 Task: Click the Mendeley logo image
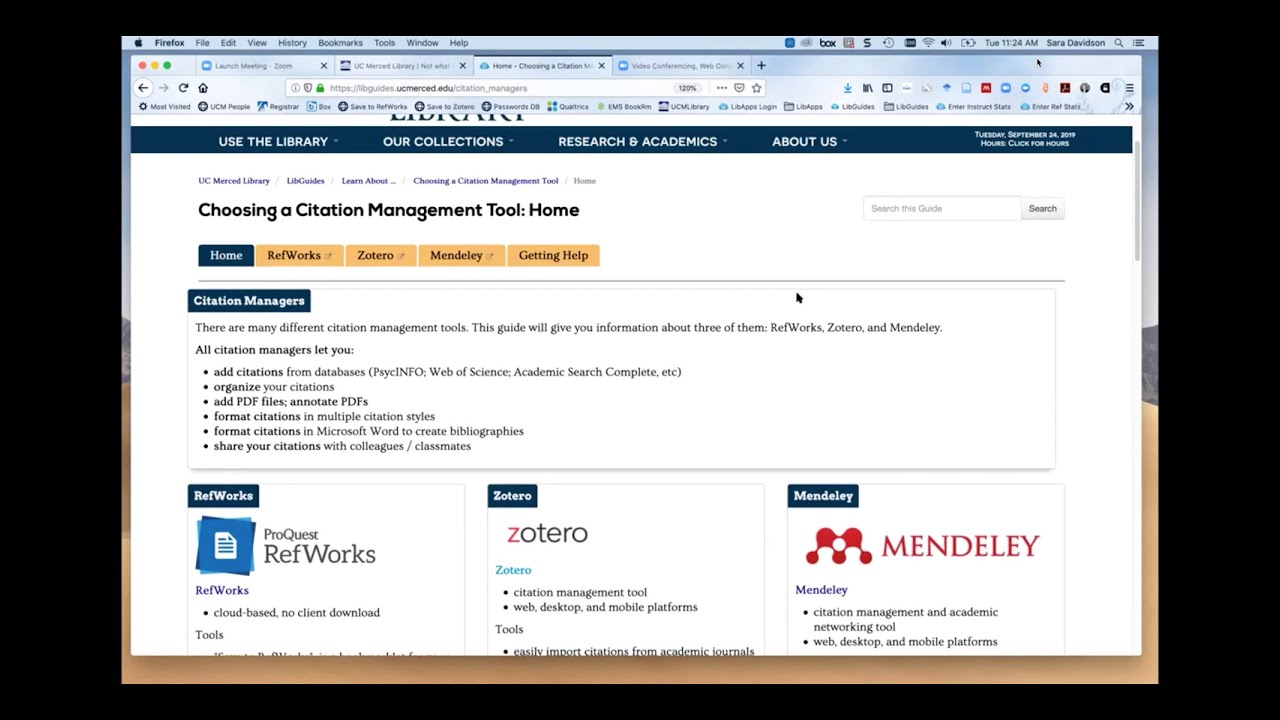[923, 546]
